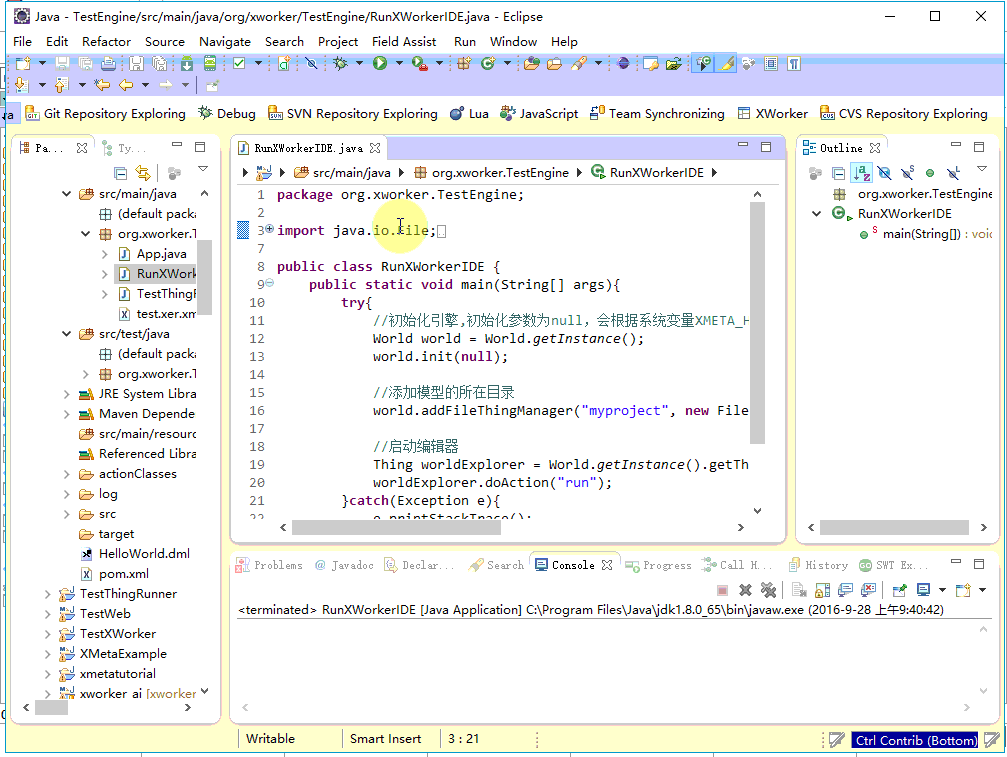The image size is (1007, 757).
Task: Open the Run button dropdown arrow
Action: (x=399, y=63)
